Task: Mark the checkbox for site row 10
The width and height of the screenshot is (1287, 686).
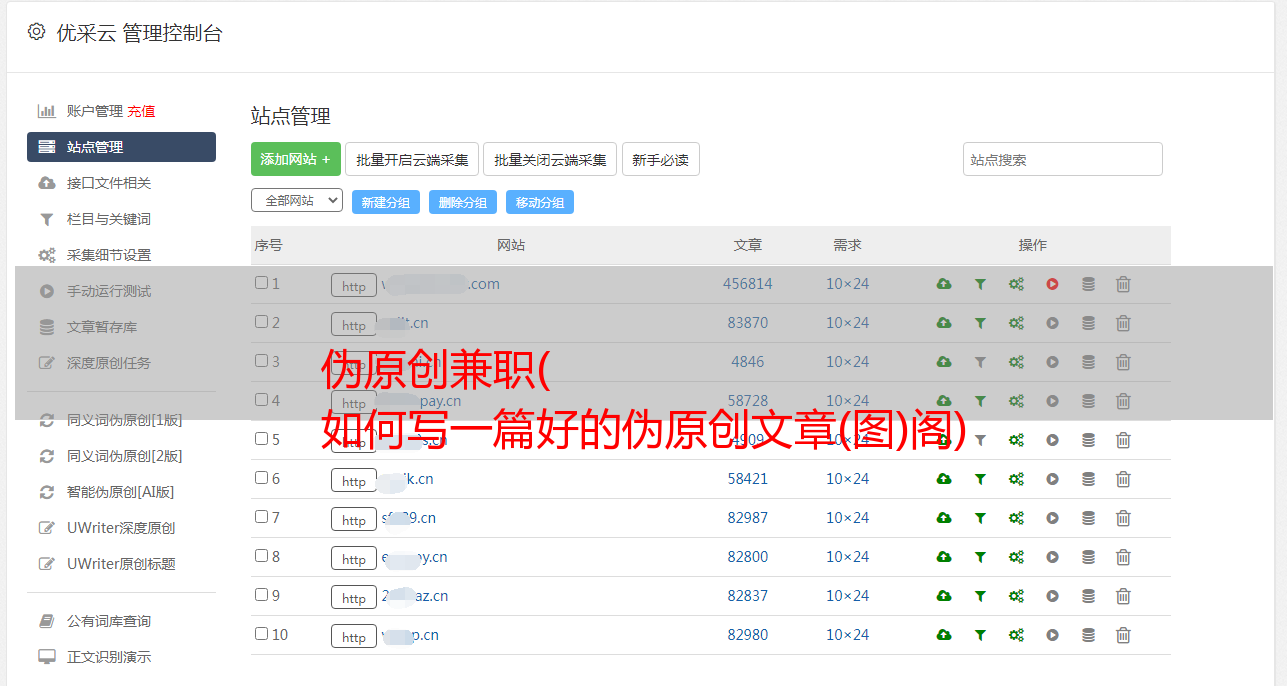Action: 261,634
